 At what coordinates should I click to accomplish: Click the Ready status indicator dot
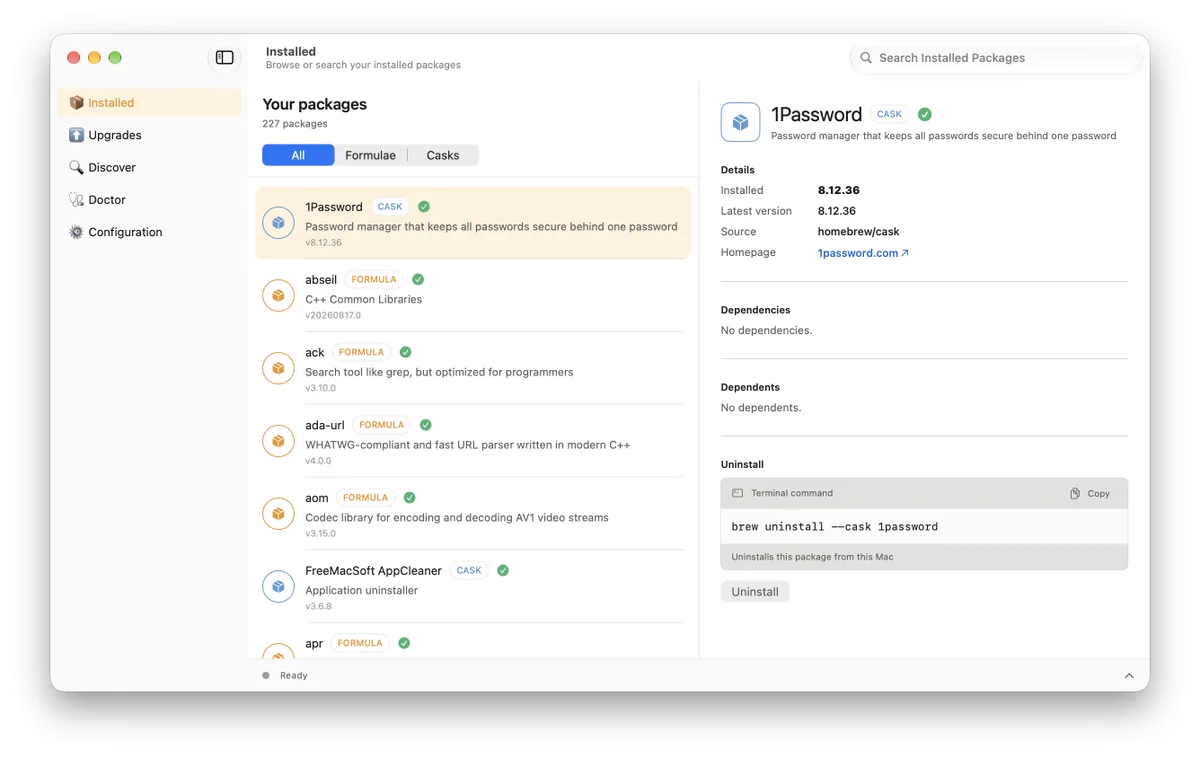[266, 675]
